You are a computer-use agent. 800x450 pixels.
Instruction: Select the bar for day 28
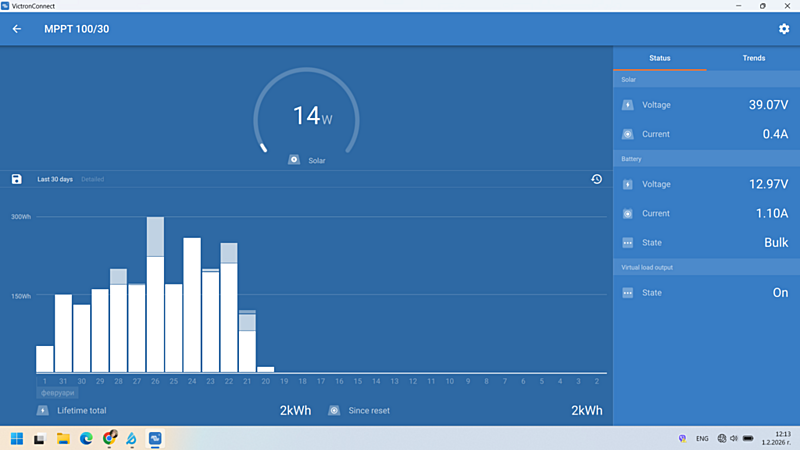click(118, 320)
